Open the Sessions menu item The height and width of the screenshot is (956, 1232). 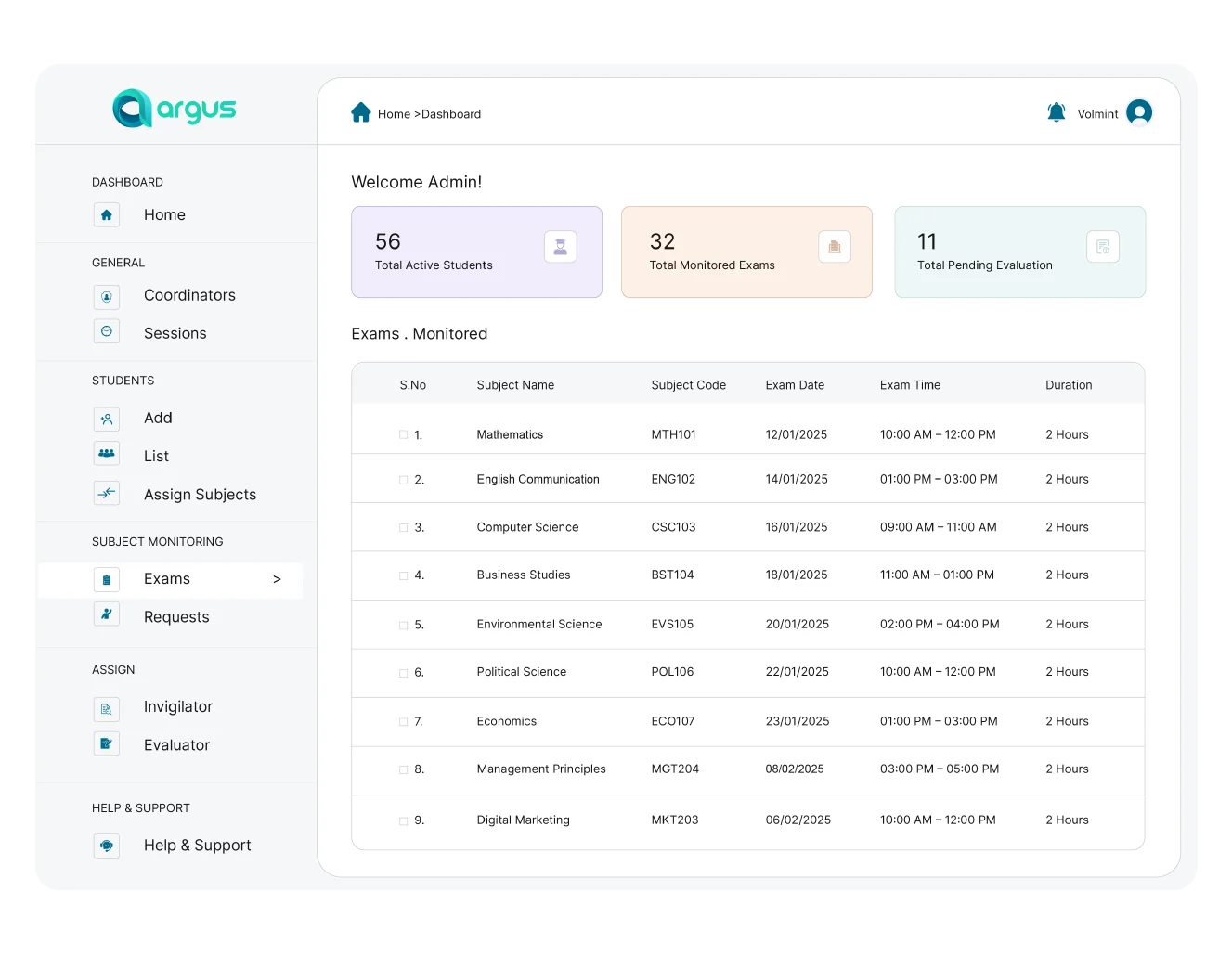(x=175, y=333)
